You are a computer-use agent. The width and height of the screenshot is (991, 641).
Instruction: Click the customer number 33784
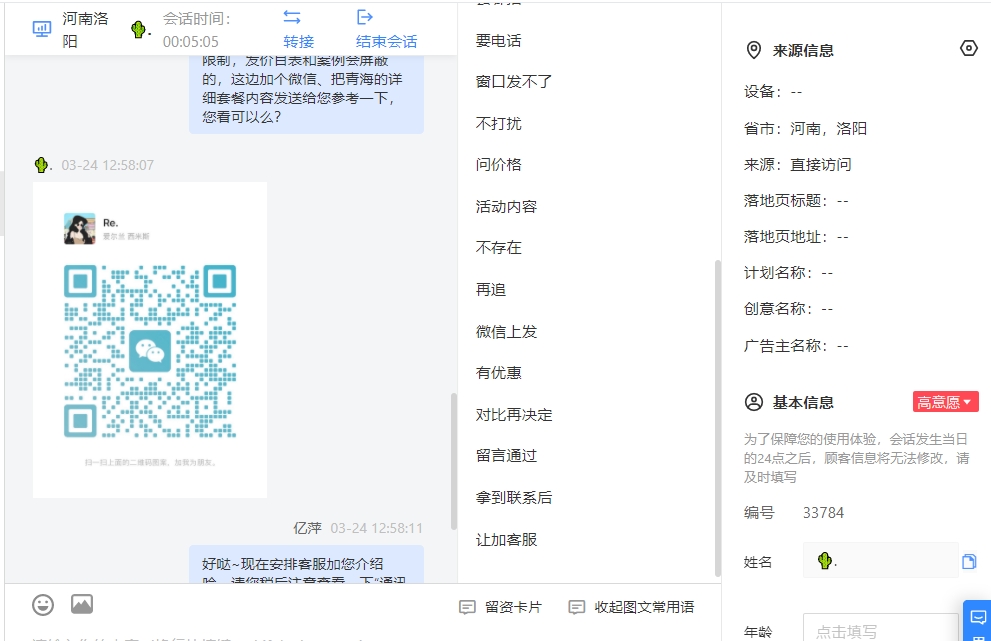coord(823,513)
